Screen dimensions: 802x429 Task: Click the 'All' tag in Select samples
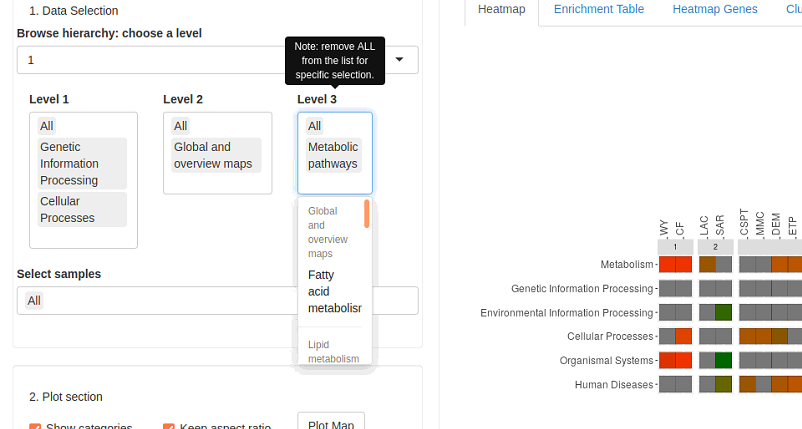click(34, 301)
